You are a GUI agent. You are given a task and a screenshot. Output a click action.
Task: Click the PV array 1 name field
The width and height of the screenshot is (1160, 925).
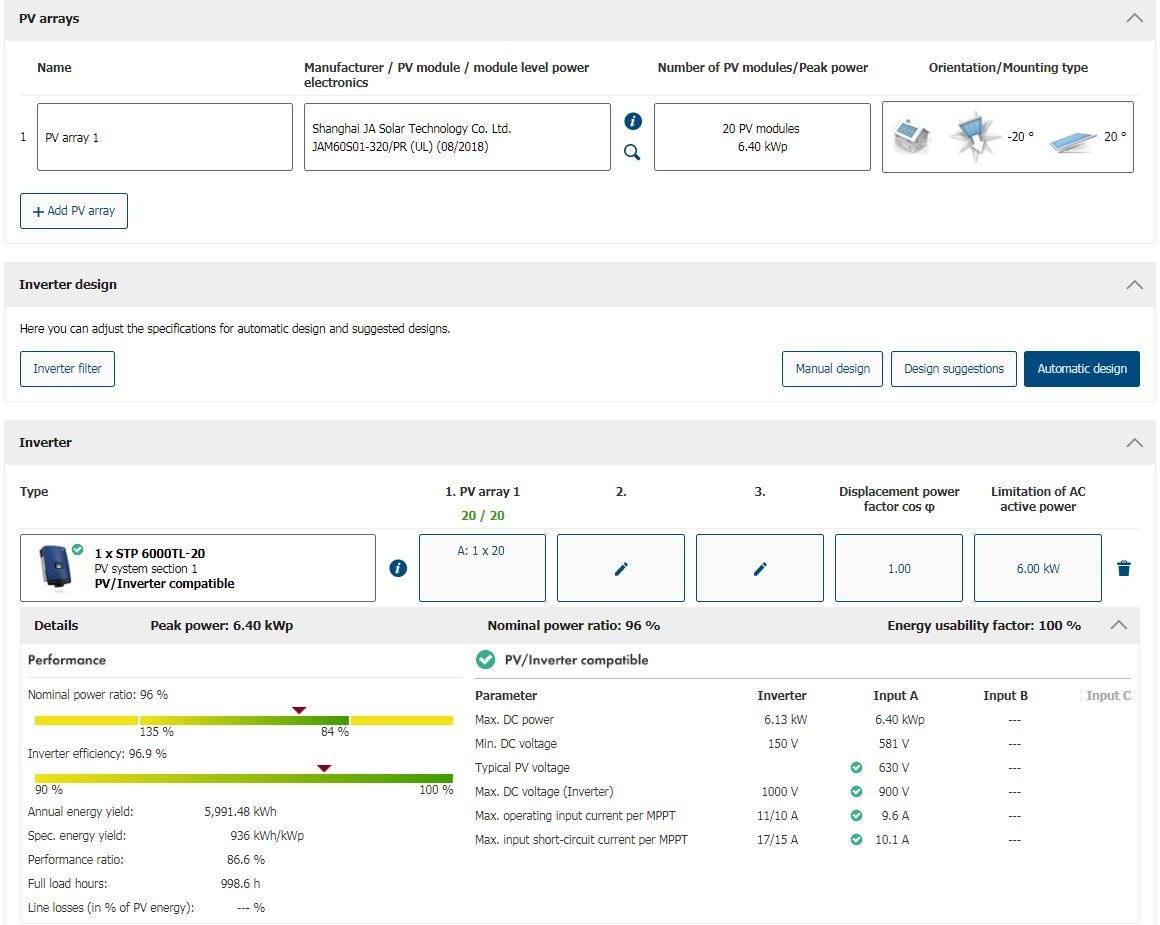coord(165,137)
